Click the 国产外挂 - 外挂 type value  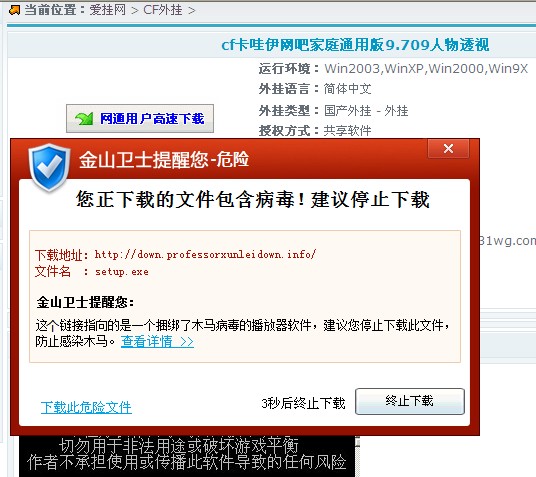click(366, 111)
